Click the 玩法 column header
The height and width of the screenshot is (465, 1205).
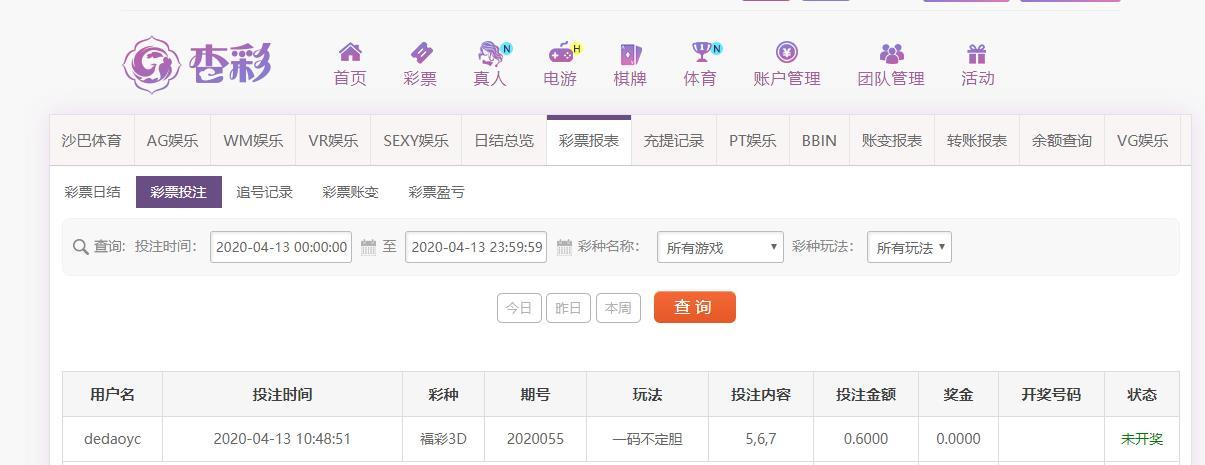[647, 395]
